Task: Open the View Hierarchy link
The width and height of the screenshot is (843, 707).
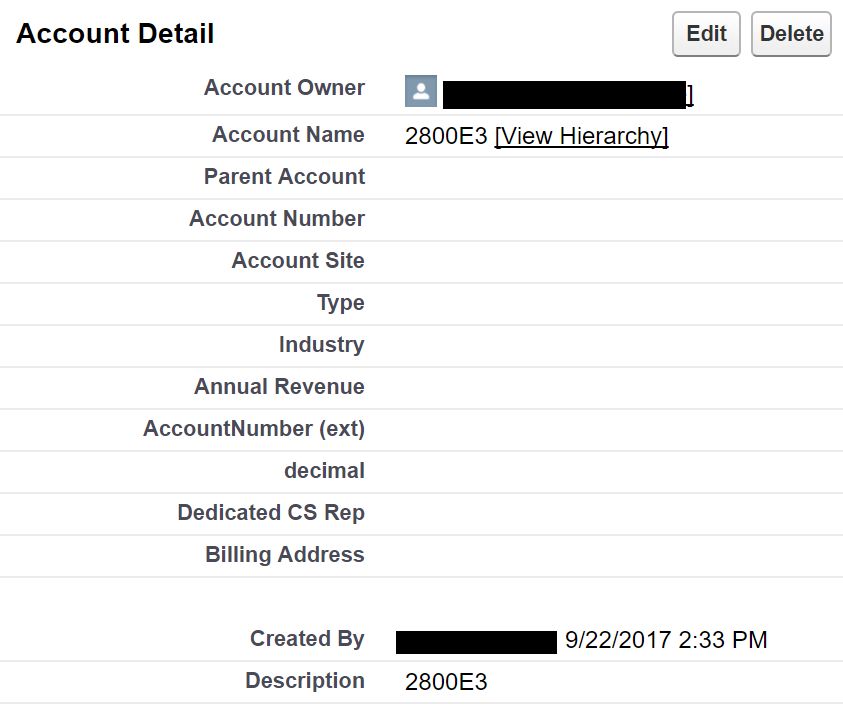Action: (581, 136)
